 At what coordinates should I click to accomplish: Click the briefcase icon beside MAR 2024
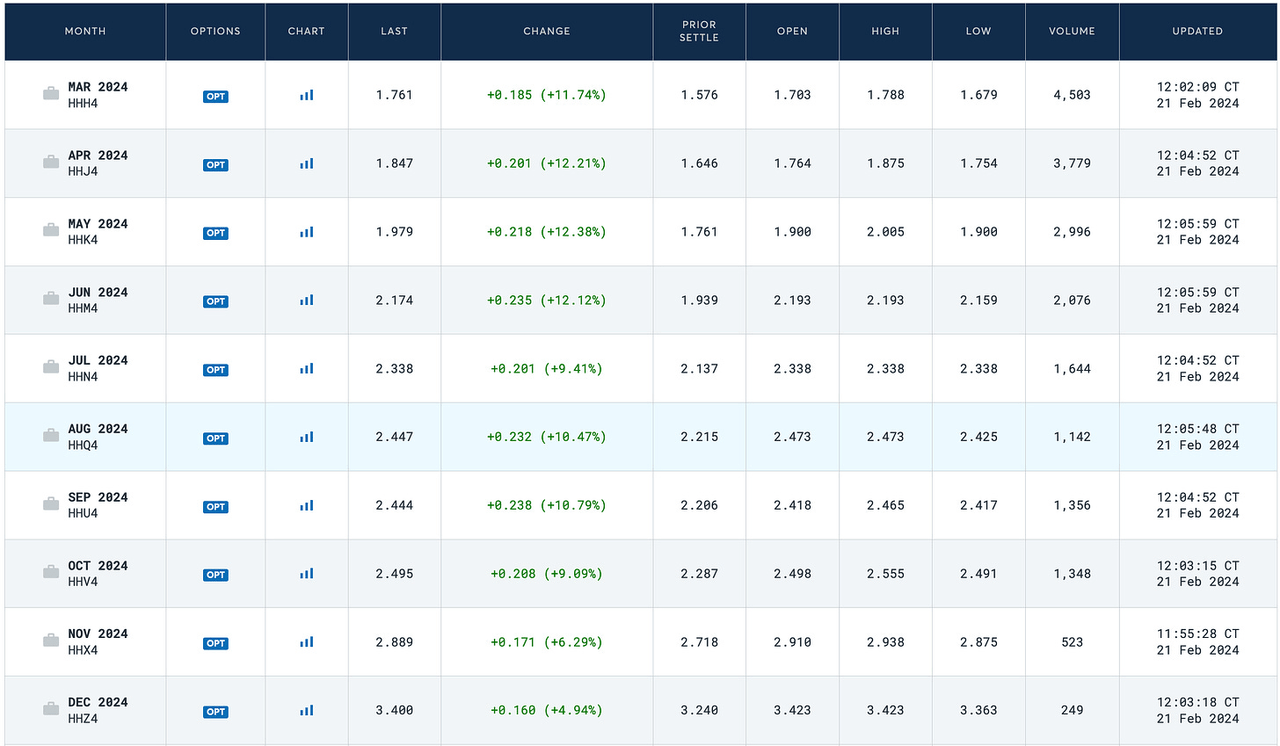click(51, 94)
